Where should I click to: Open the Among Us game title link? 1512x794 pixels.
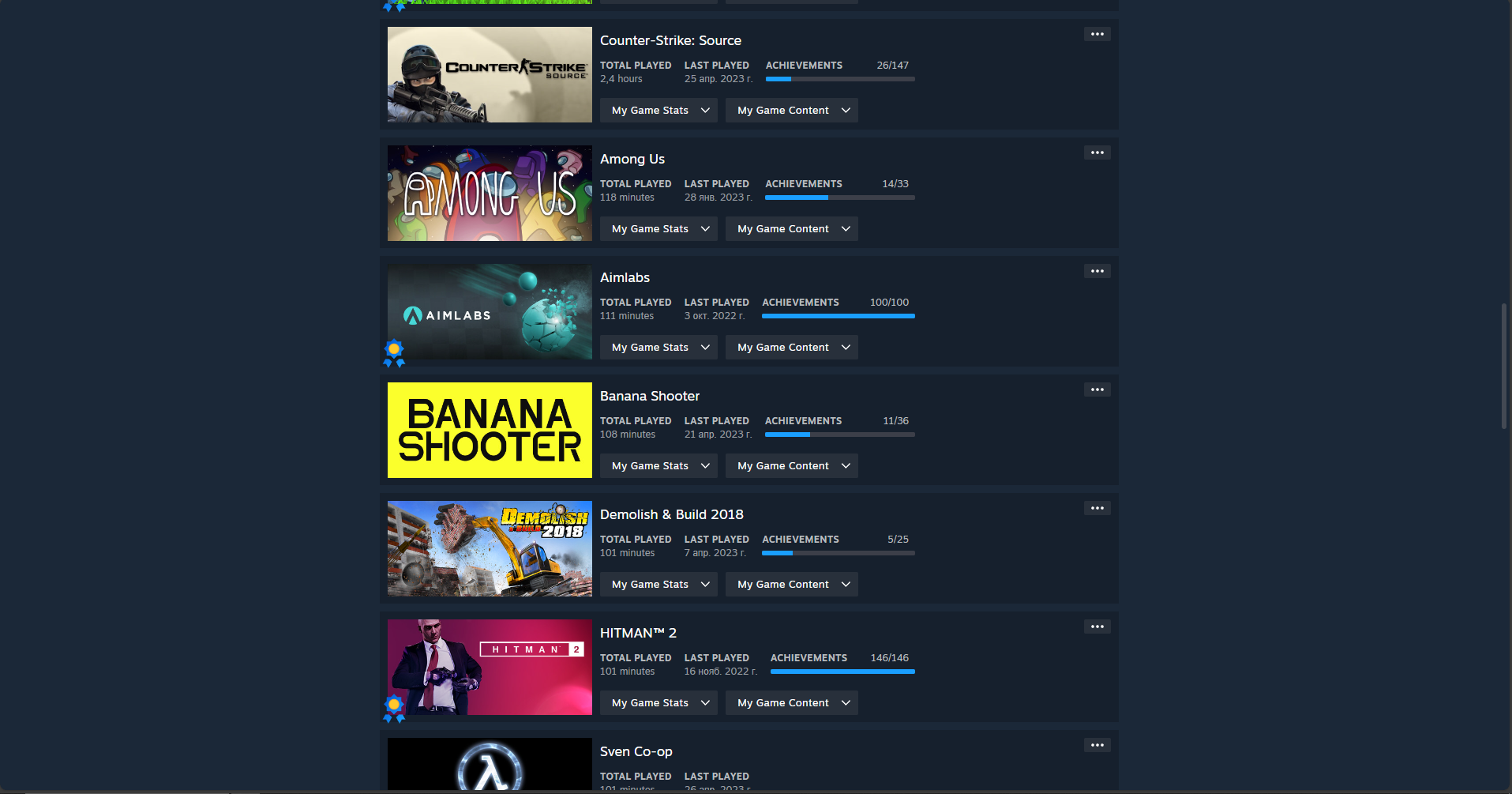tap(632, 159)
